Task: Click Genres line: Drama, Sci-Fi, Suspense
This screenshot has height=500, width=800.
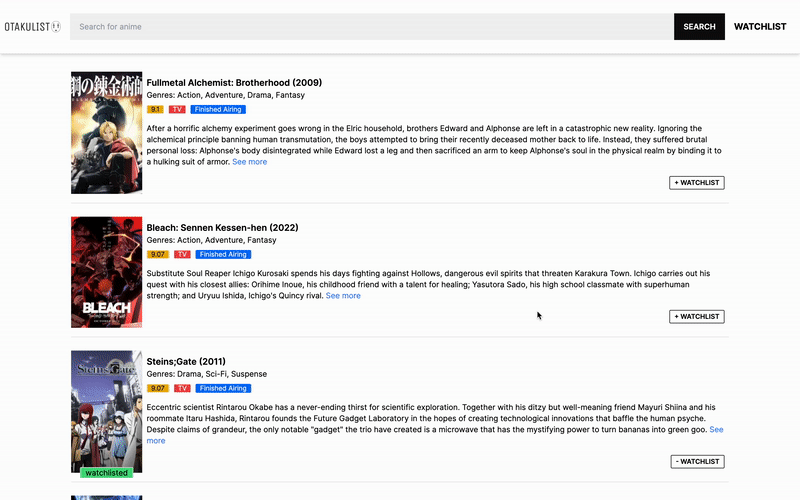Action: [207, 374]
